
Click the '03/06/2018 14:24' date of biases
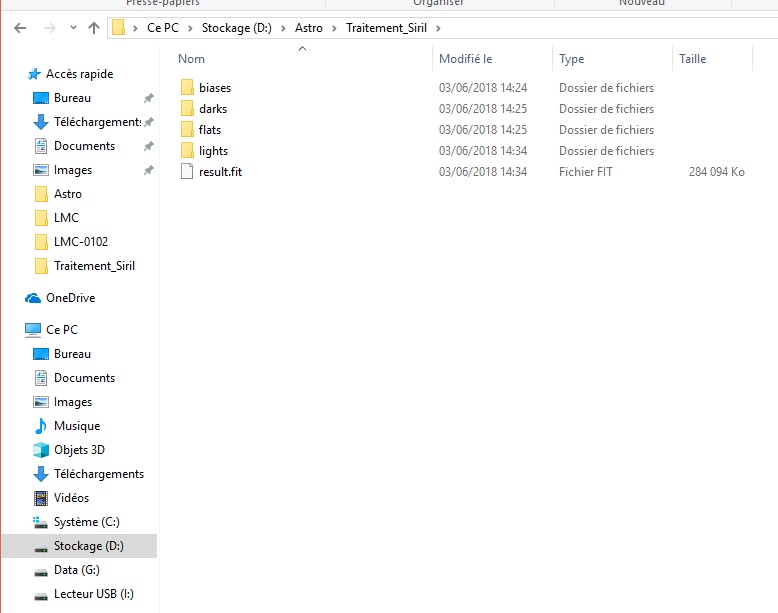483,88
